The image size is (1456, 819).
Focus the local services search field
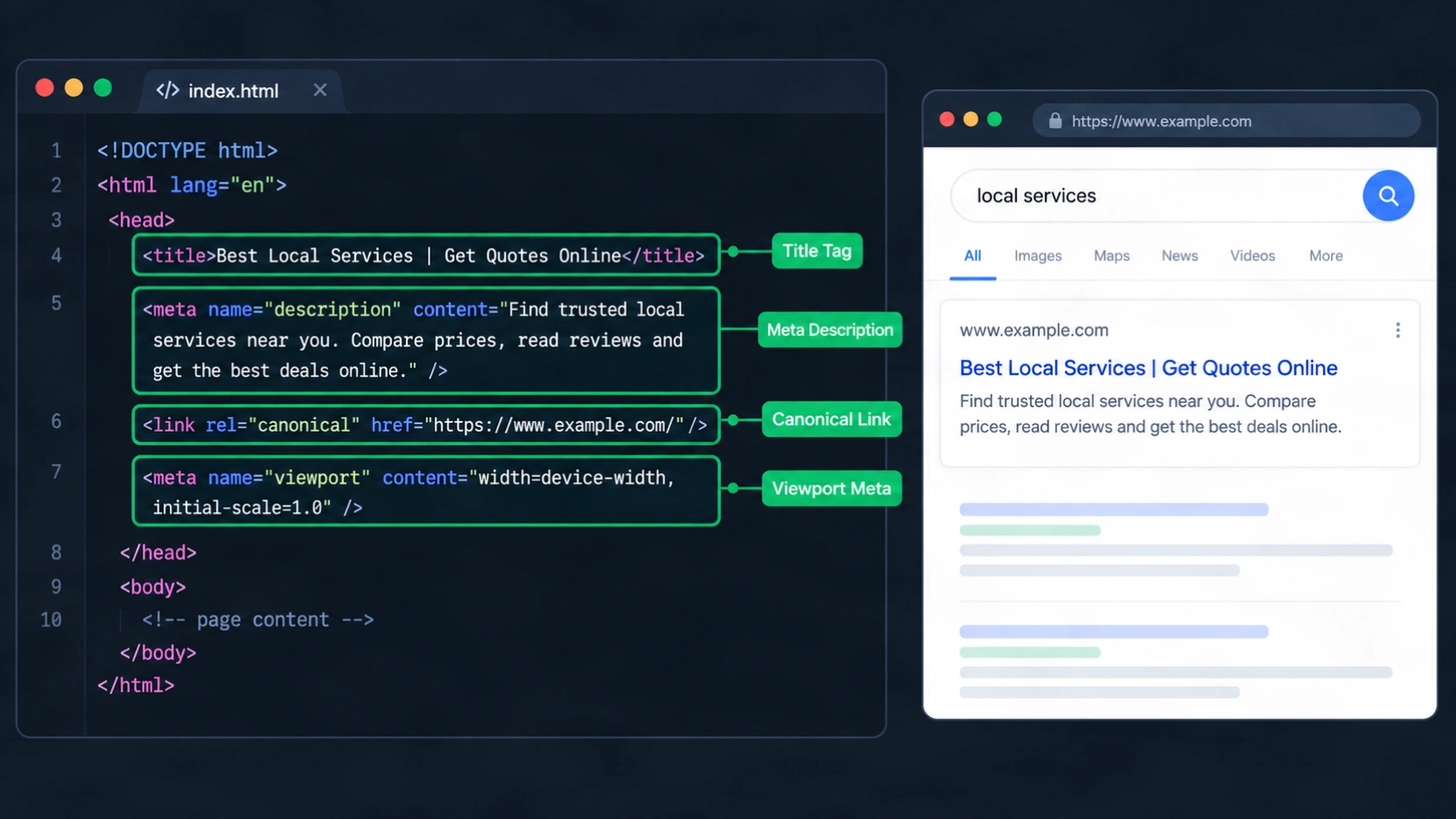coord(1156,196)
